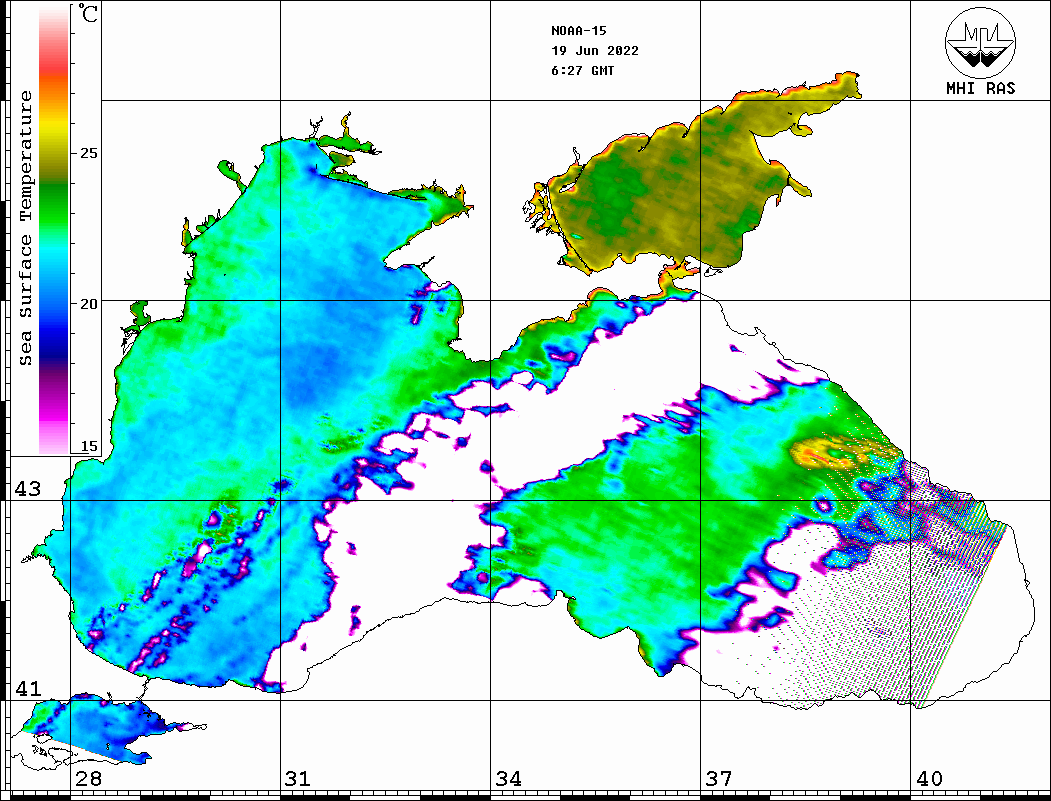Click the '20' tick on color scale
1051x801 pixels.
click(x=88, y=304)
